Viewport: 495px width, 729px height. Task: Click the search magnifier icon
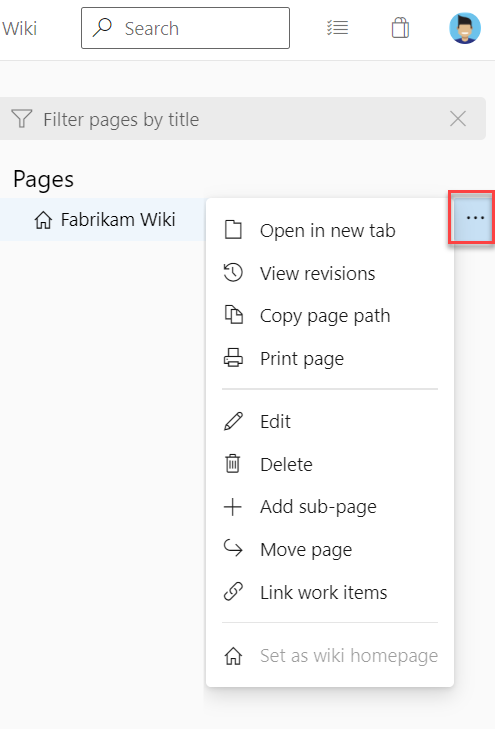point(102,28)
